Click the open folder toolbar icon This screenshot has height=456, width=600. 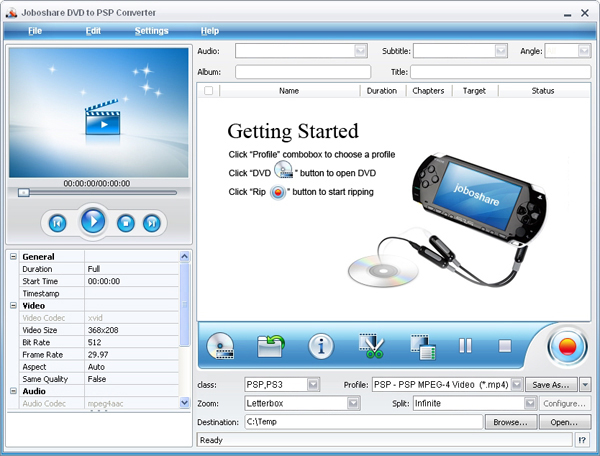pyautogui.click(x=271, y=346)
